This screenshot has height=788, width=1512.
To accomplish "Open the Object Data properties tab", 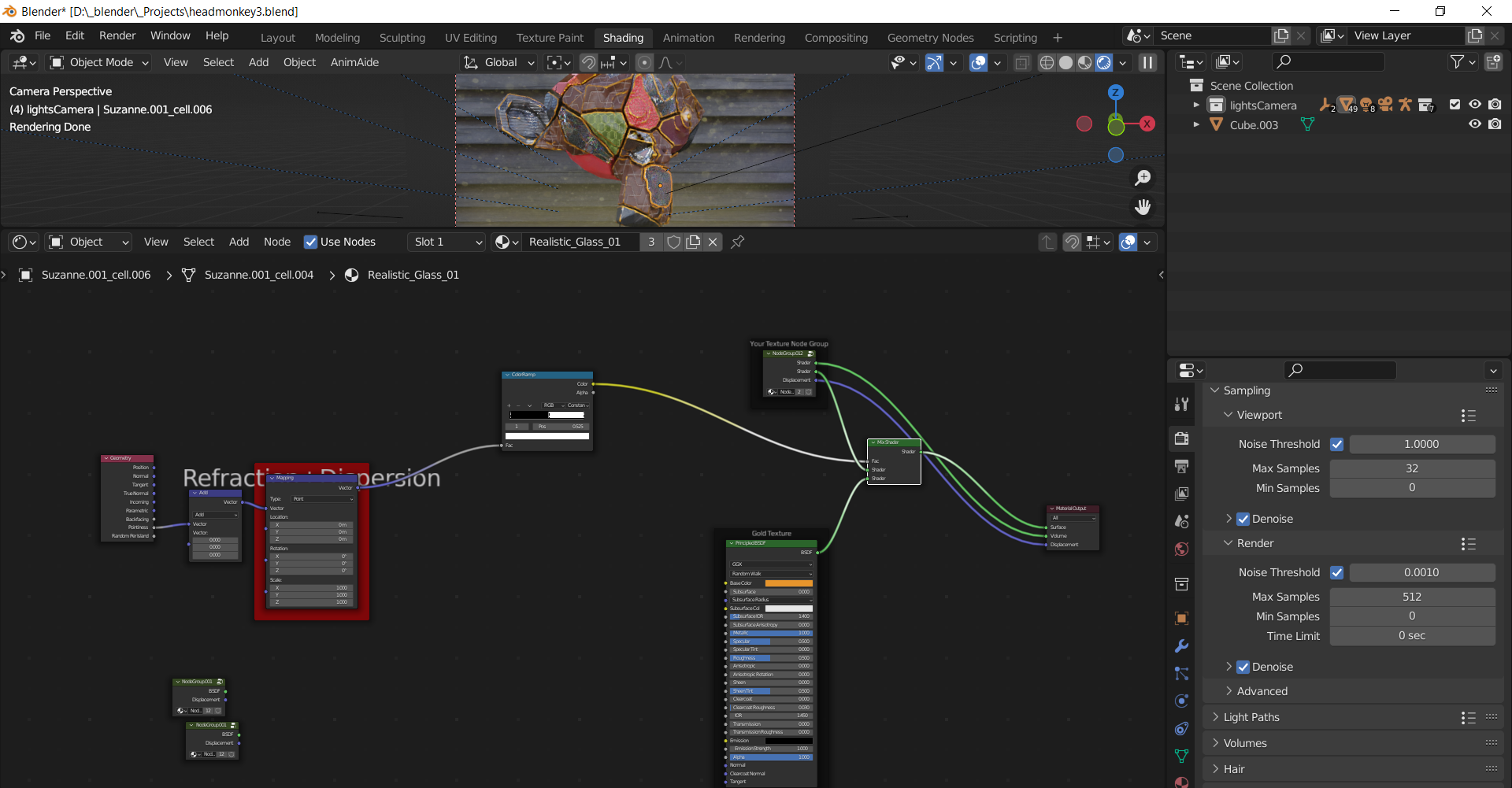I will (1182, 755).
